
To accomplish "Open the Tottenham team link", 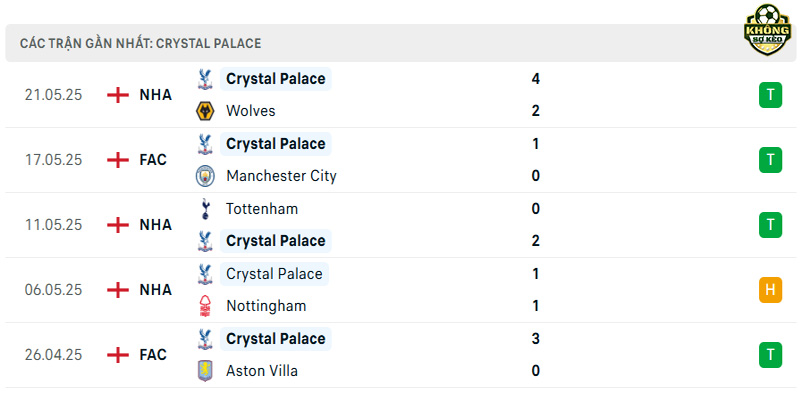I will (262, 209).
